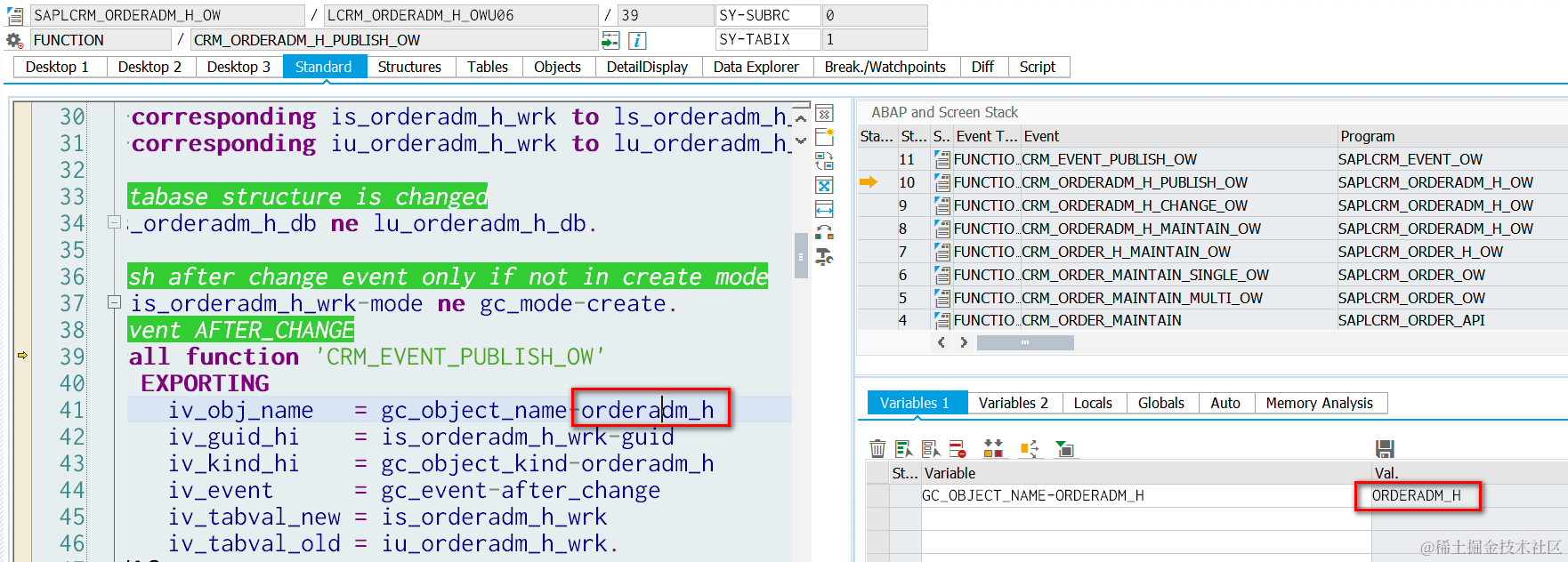Open the Script tab
This screenshot has height=562, width=1568.
click(1038, 67)
